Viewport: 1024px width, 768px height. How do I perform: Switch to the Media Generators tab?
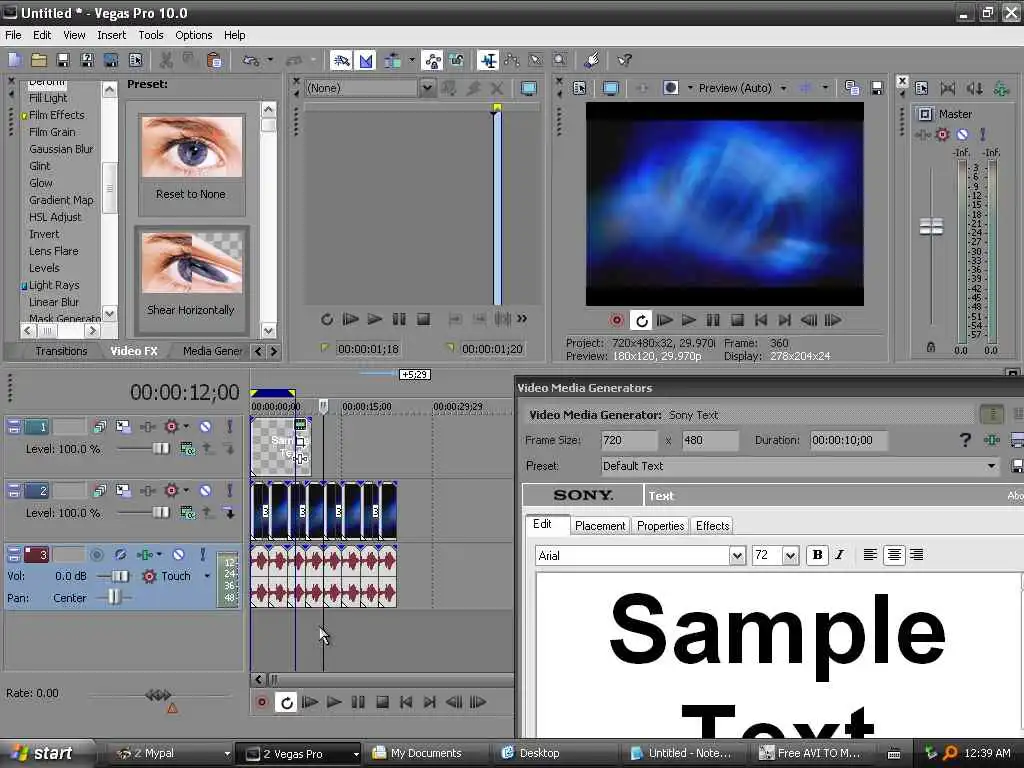tap(212, 351)
